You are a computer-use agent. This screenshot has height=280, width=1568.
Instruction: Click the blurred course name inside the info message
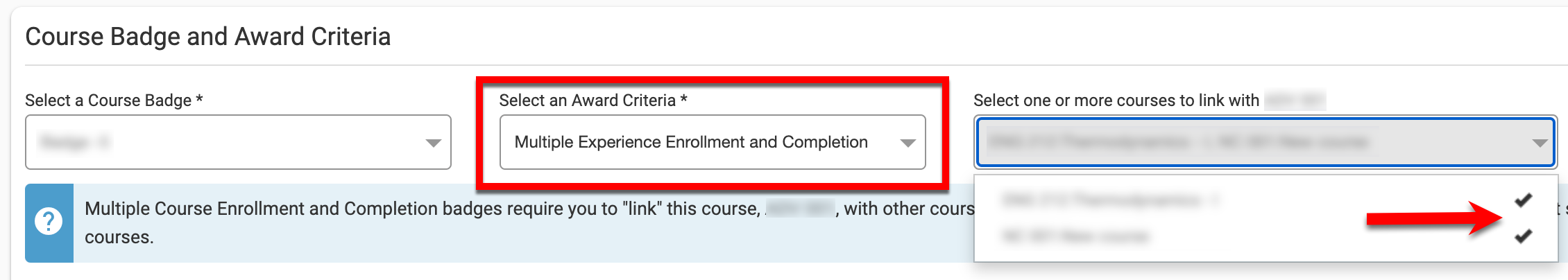800,209
